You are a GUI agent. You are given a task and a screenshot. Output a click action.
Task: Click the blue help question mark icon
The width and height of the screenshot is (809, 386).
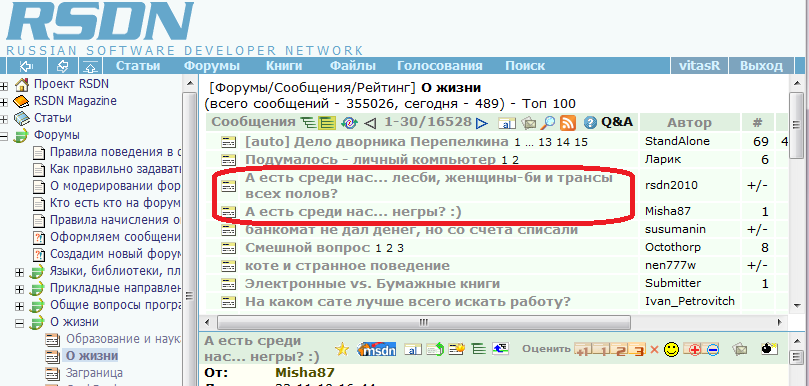point(590,122)
